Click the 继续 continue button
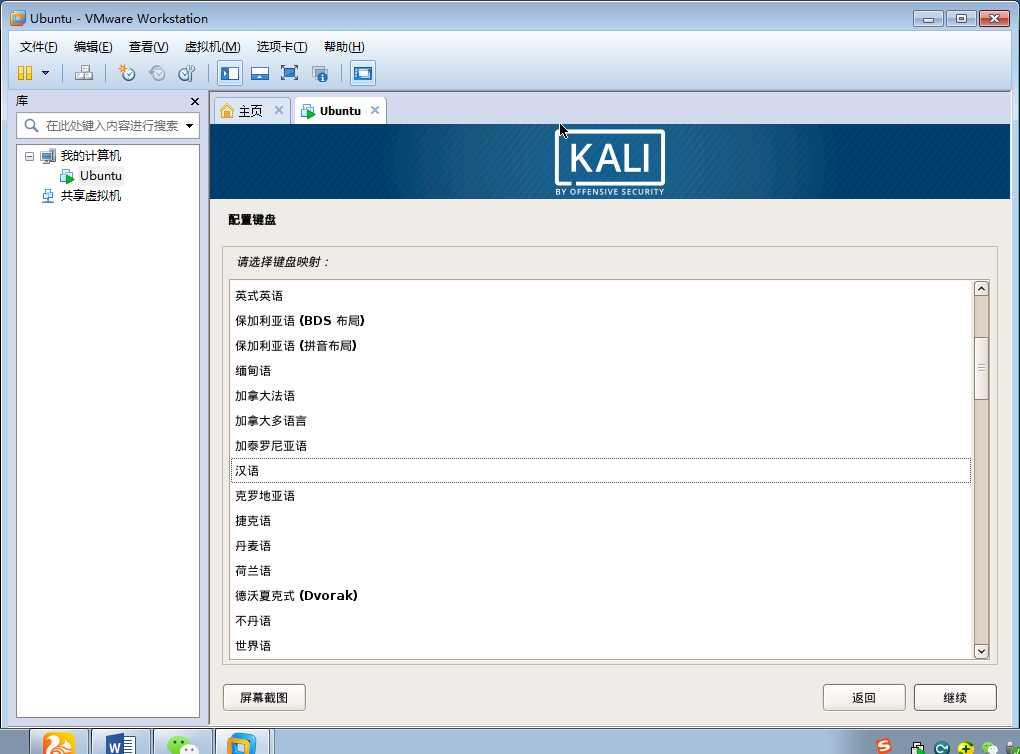Screen dimensions: 1020x754 pyautogui.click(x=955, y=697)
